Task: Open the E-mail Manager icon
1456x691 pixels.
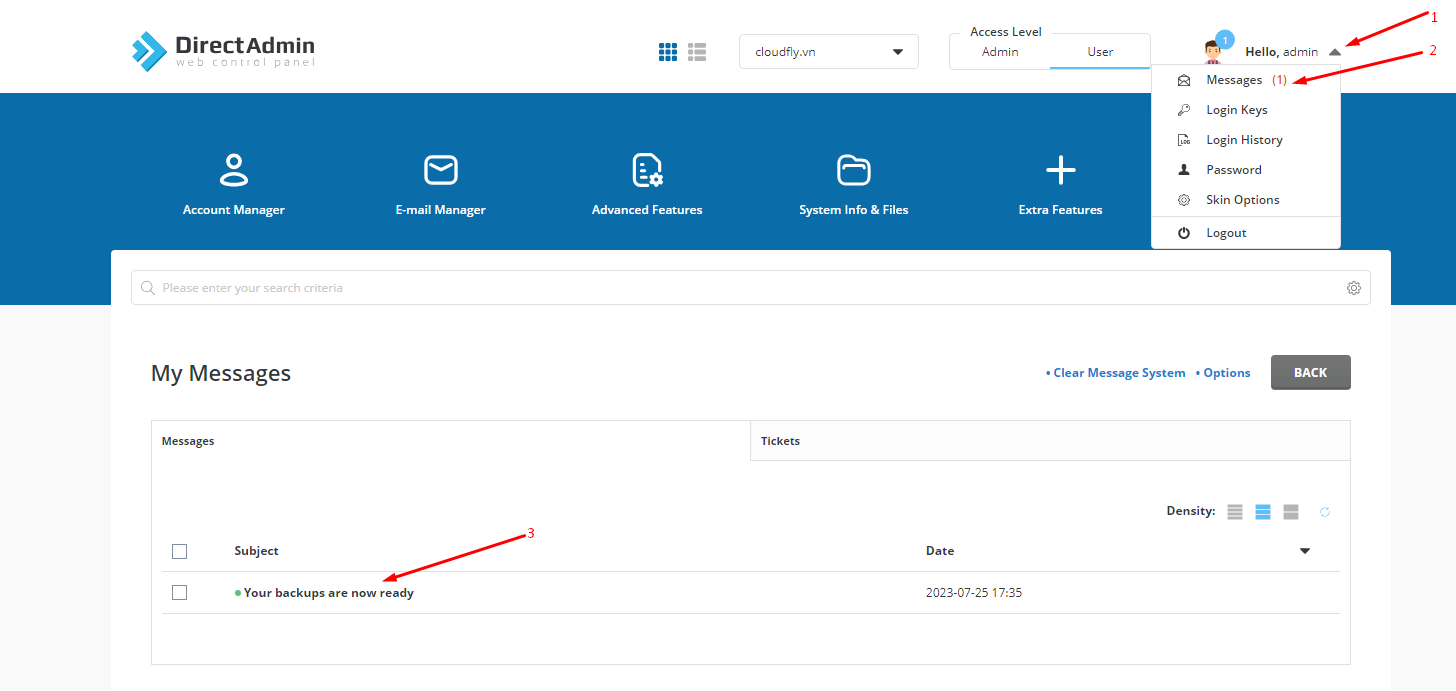Action: tap(441, 170)
